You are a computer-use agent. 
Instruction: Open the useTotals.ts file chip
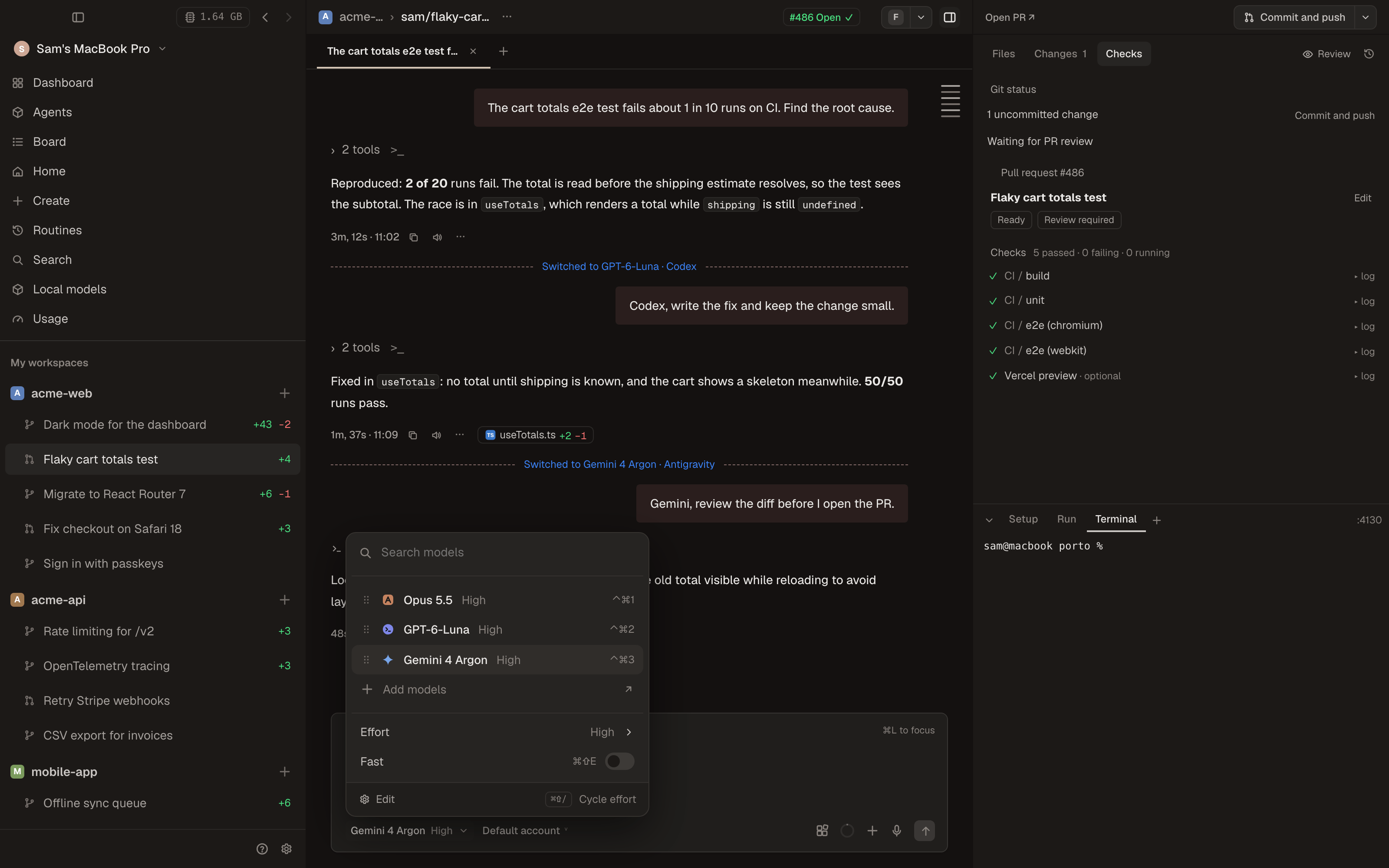click(x=535, y=435)
